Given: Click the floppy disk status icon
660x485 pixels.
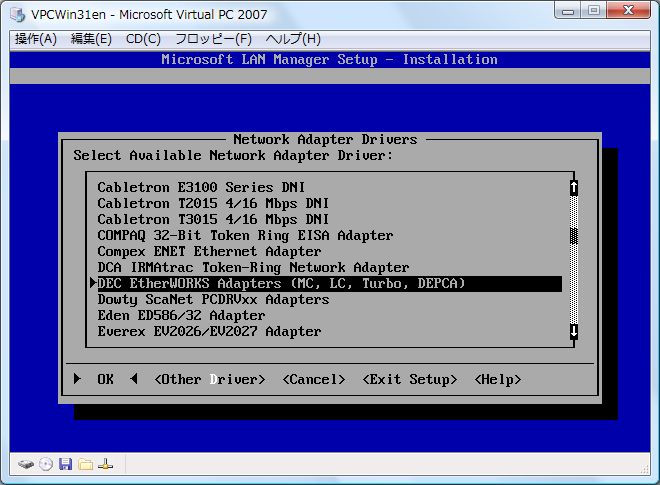Looking at the screenshot, I should (65, 464).
